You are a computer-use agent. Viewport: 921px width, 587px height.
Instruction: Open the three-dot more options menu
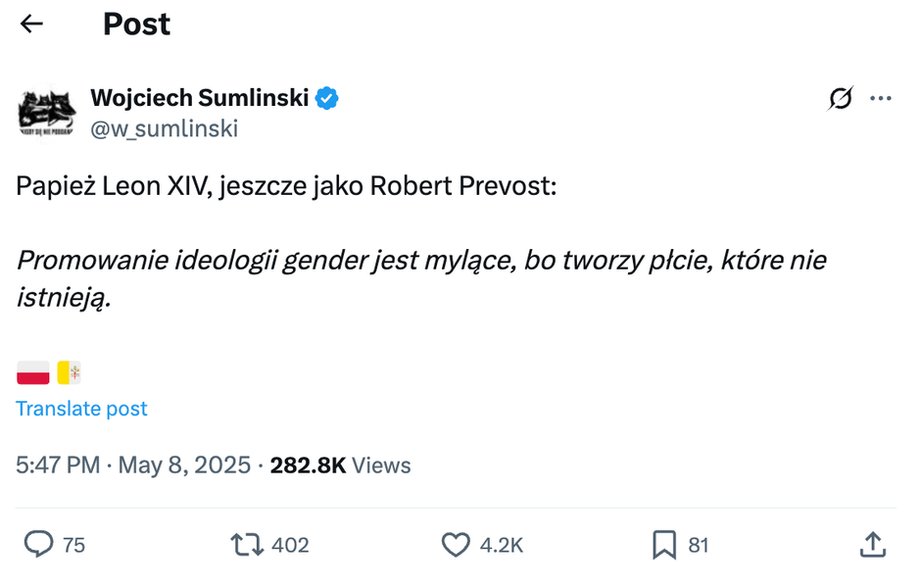click(x=880, y=98)
